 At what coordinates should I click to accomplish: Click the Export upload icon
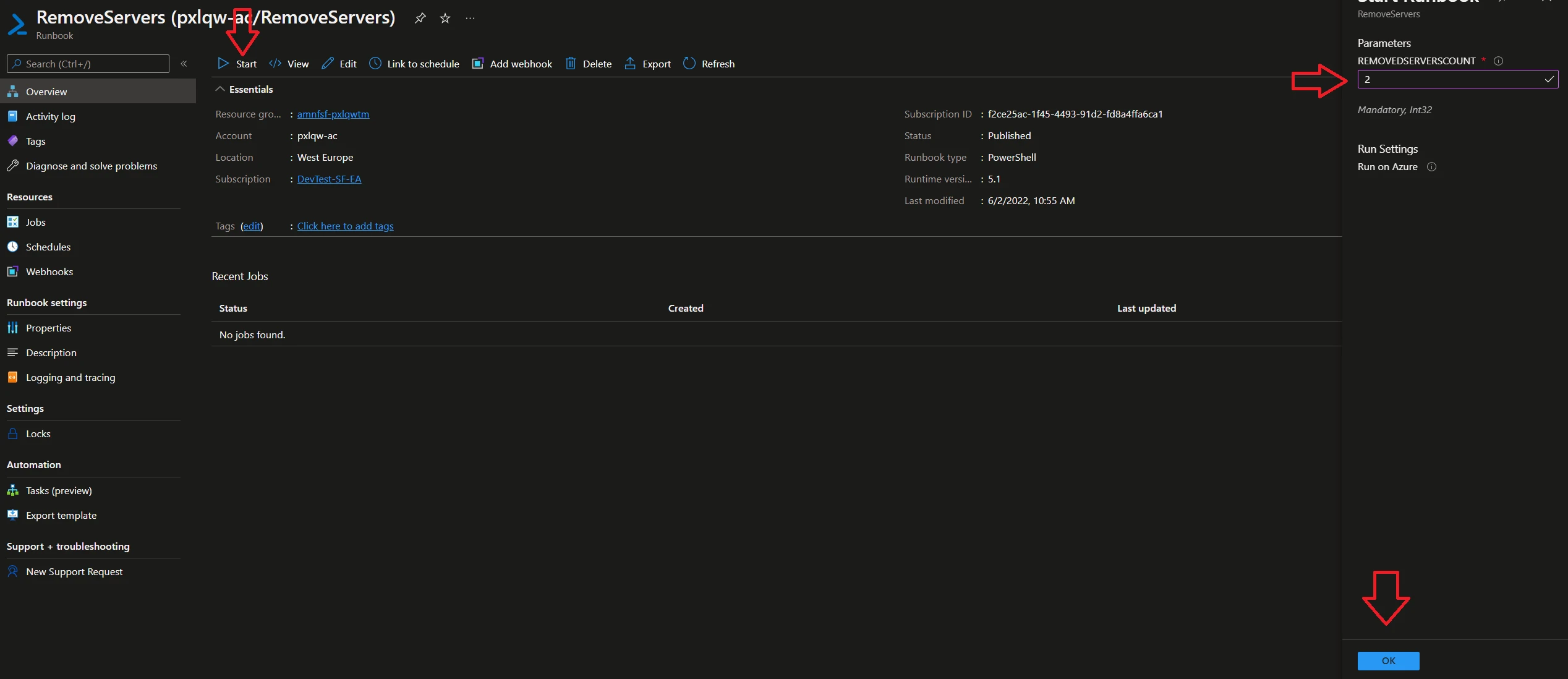point(630,63)
